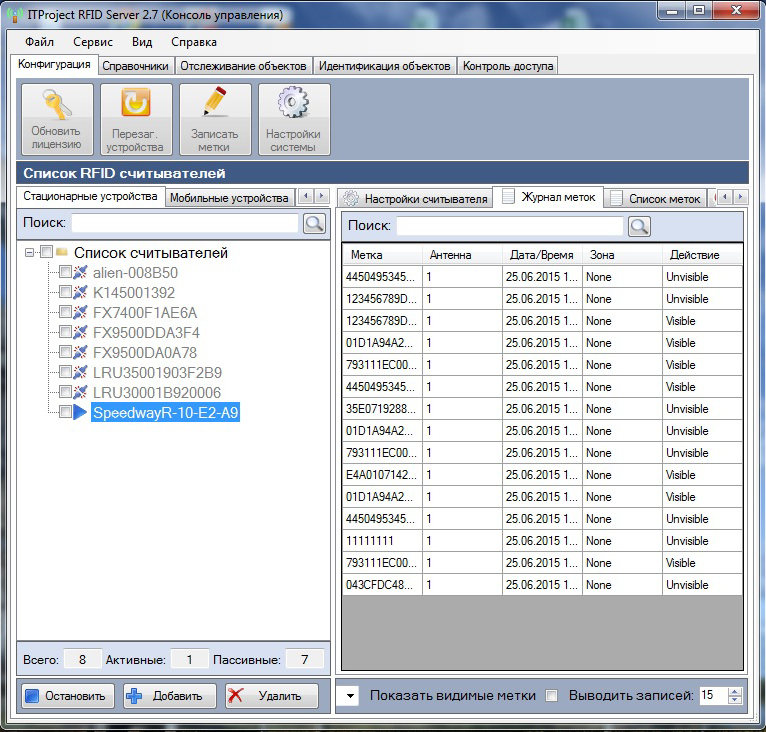Open the dropdown arrow beside Показать видимые метки
Image resolution: width=766 pixels, height=732 pixels.
pos(348,695)
